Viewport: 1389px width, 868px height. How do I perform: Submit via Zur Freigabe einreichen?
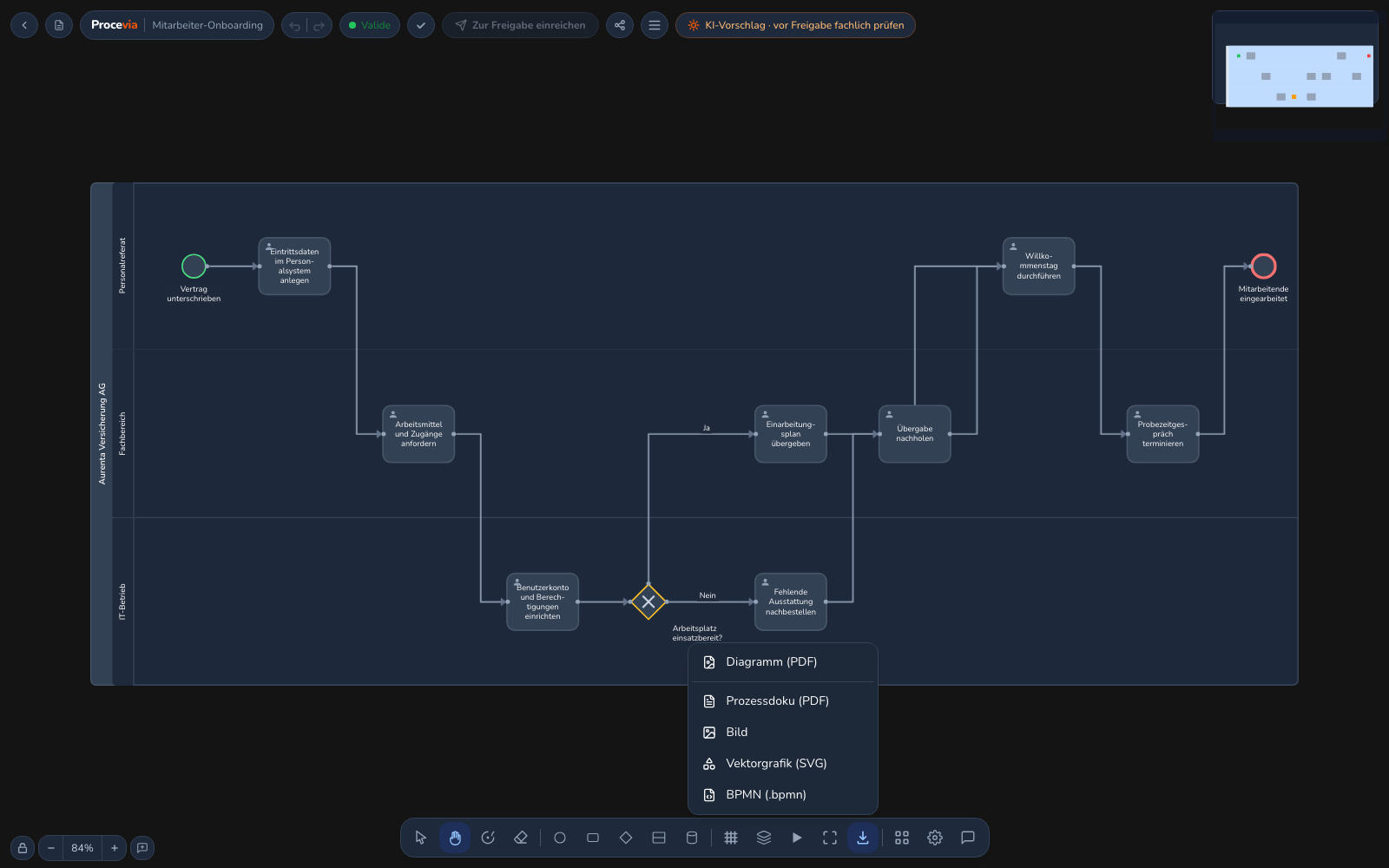[520, 25]
